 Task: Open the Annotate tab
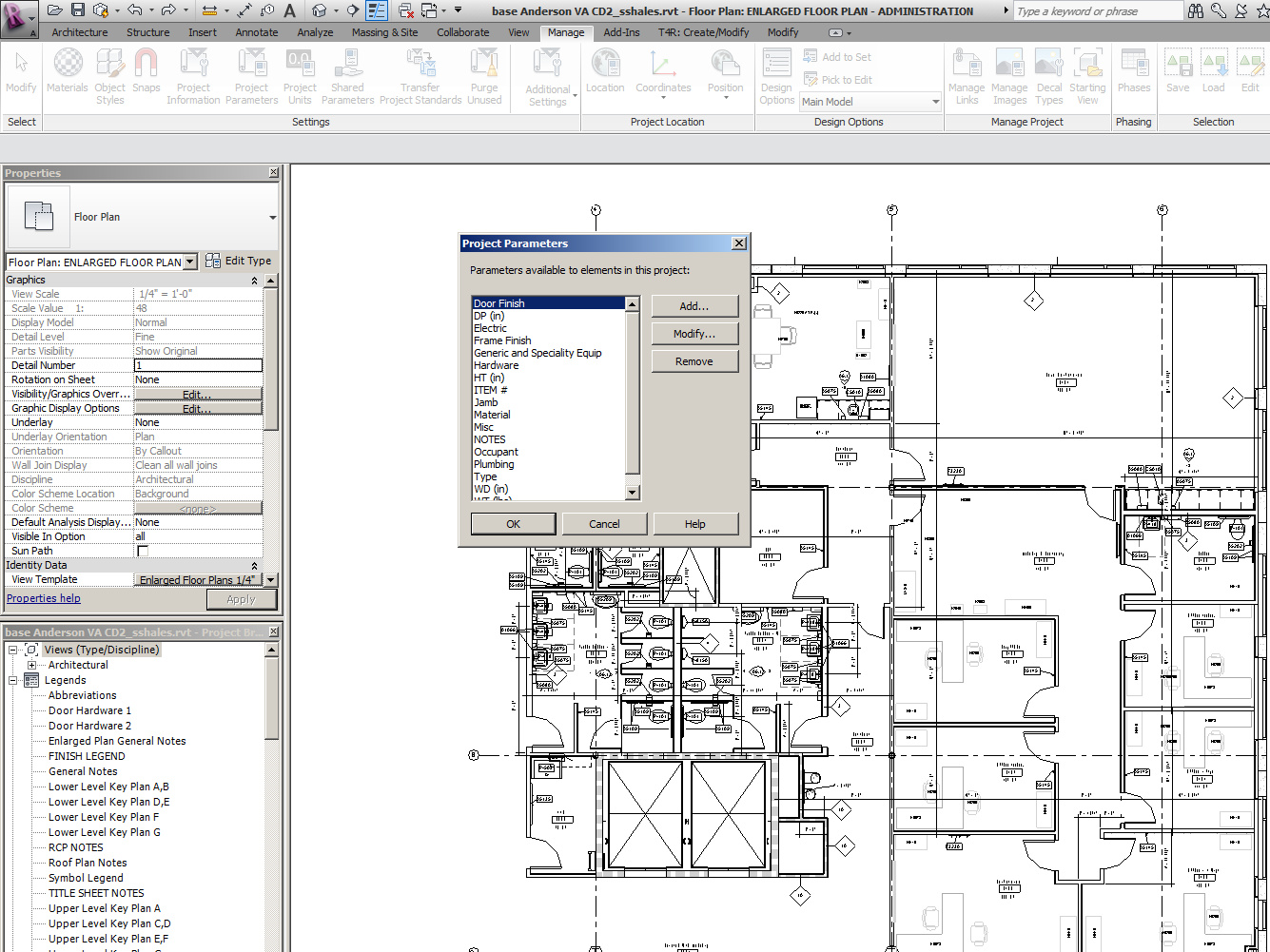click(x=257, y=32)
